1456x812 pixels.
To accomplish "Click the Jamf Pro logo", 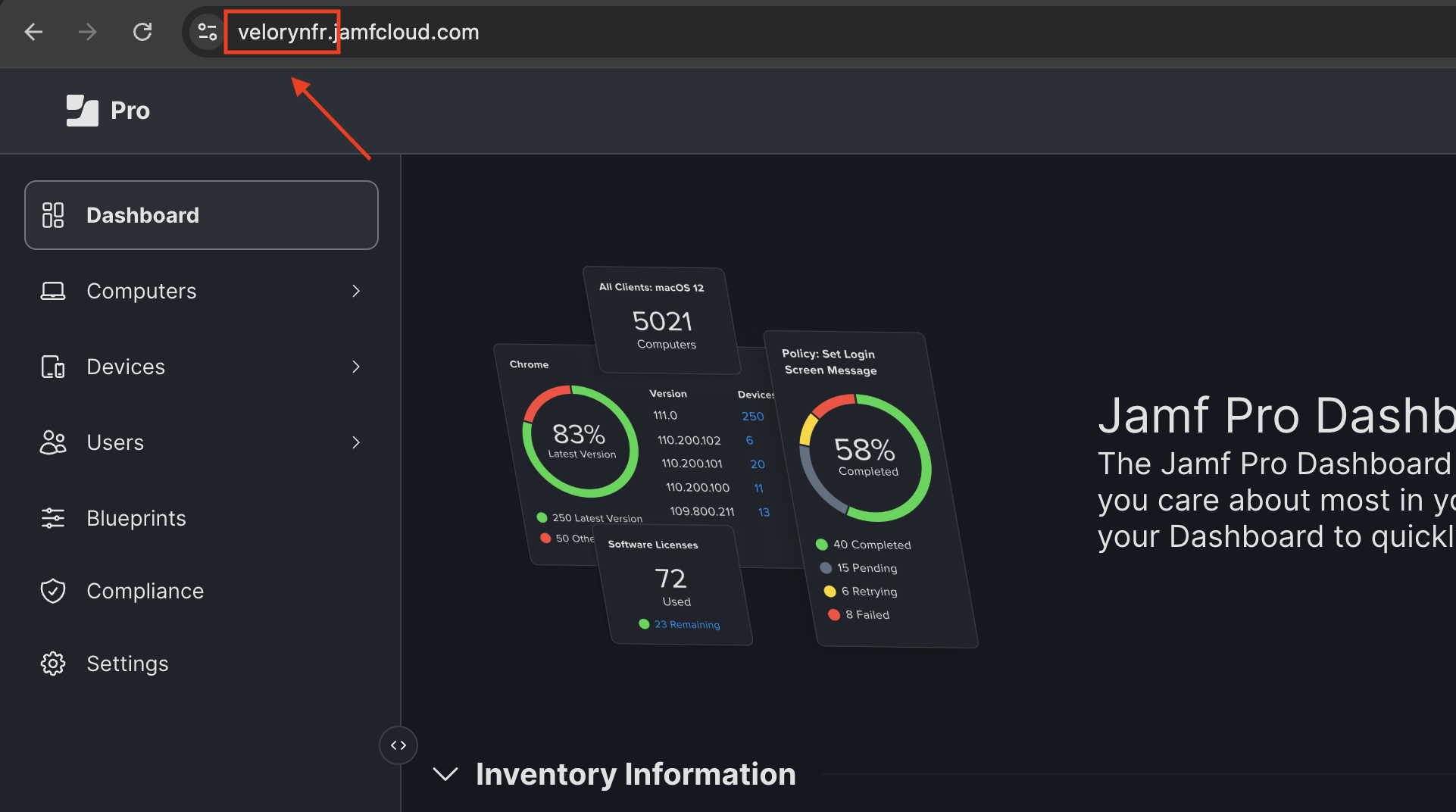I will (x=108, y=111).
